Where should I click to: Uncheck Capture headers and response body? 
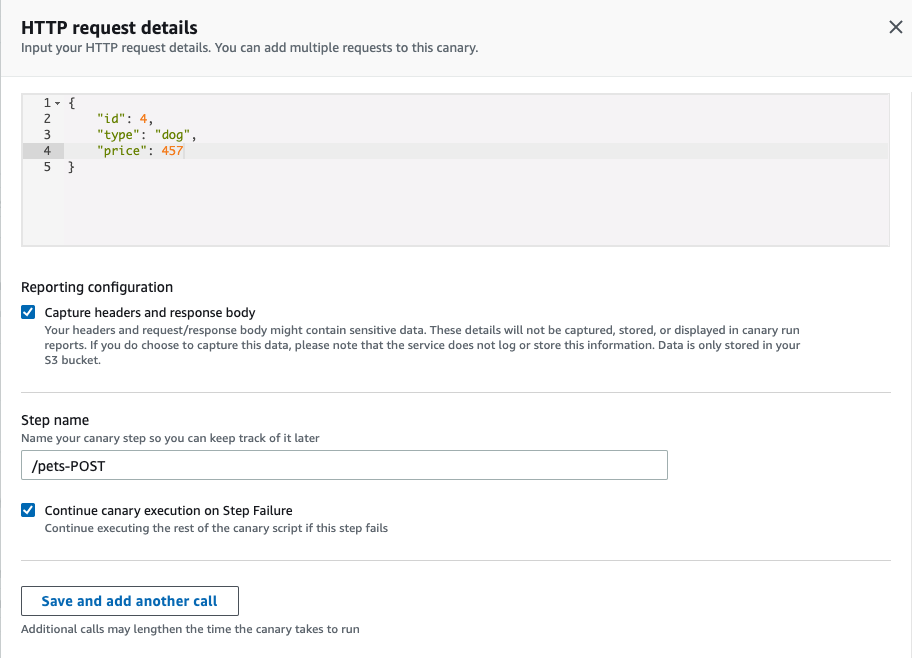click(x=27, y=312)
